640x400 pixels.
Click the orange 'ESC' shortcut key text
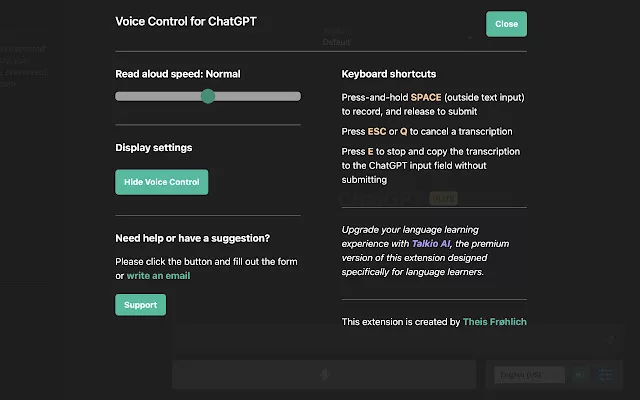click(x=377, y=131)
